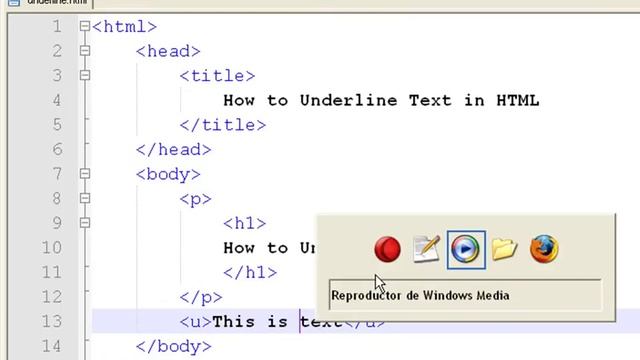Collapse the head fold marker on line 2
640x360 pixels.
point(85,51)
